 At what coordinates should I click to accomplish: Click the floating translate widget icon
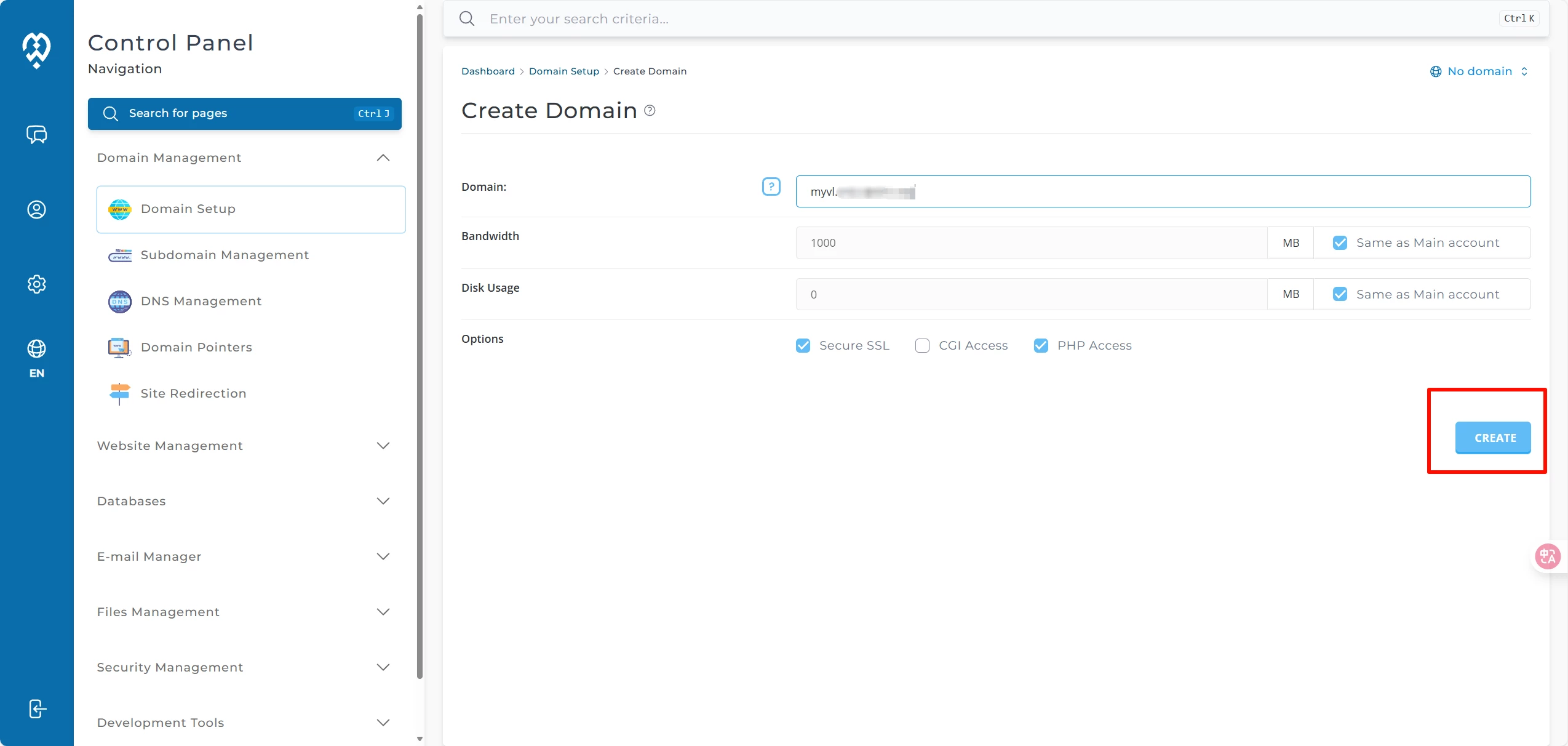1548,556
